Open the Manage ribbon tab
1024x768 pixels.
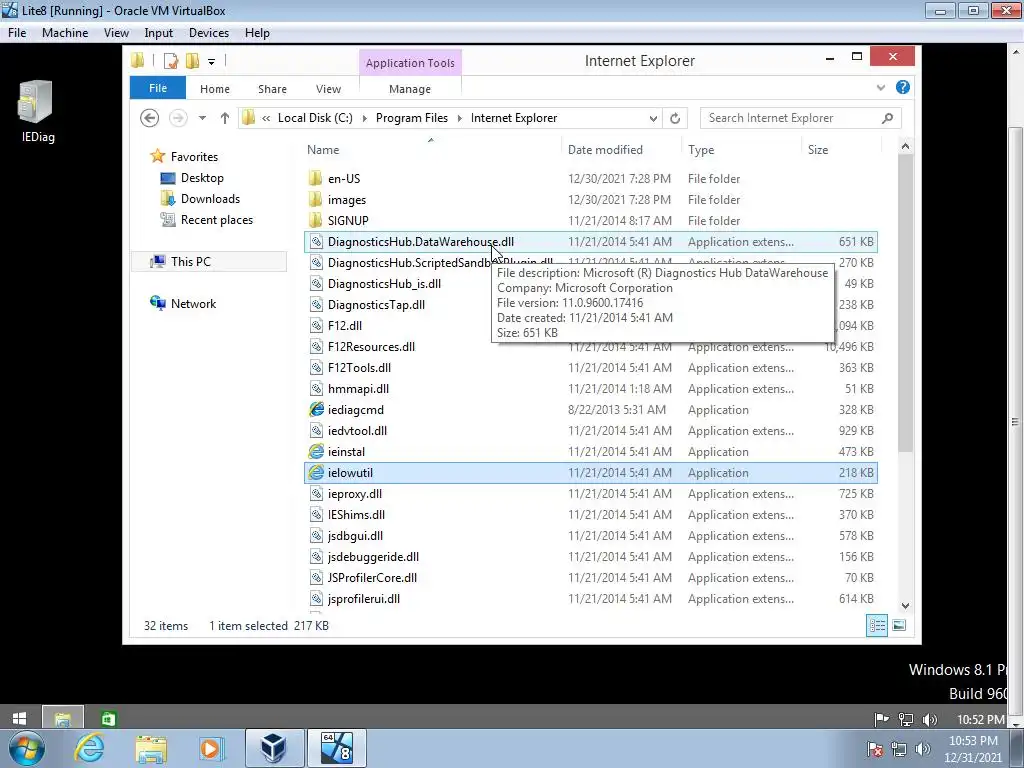409,89
